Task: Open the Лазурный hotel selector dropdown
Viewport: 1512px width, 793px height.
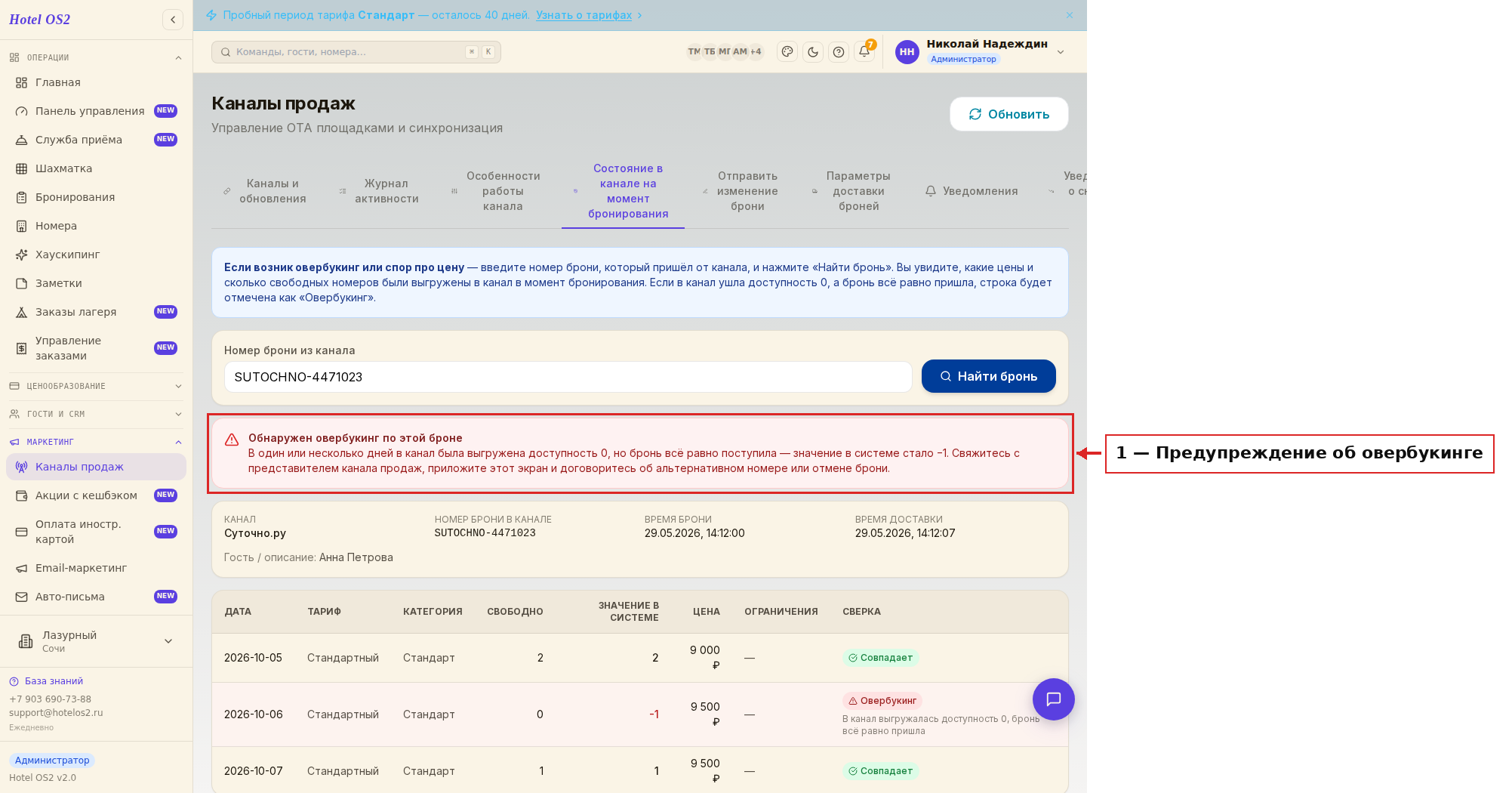Action: [96, 641]
